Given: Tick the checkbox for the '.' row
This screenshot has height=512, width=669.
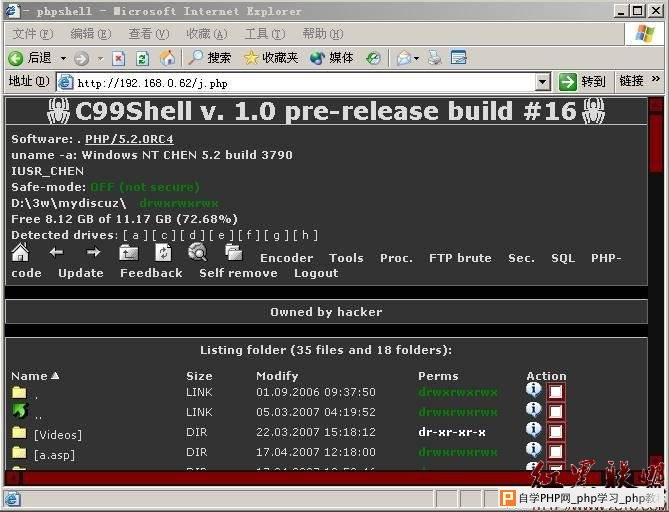Looking at the screenshot, I should click(556, 392).
